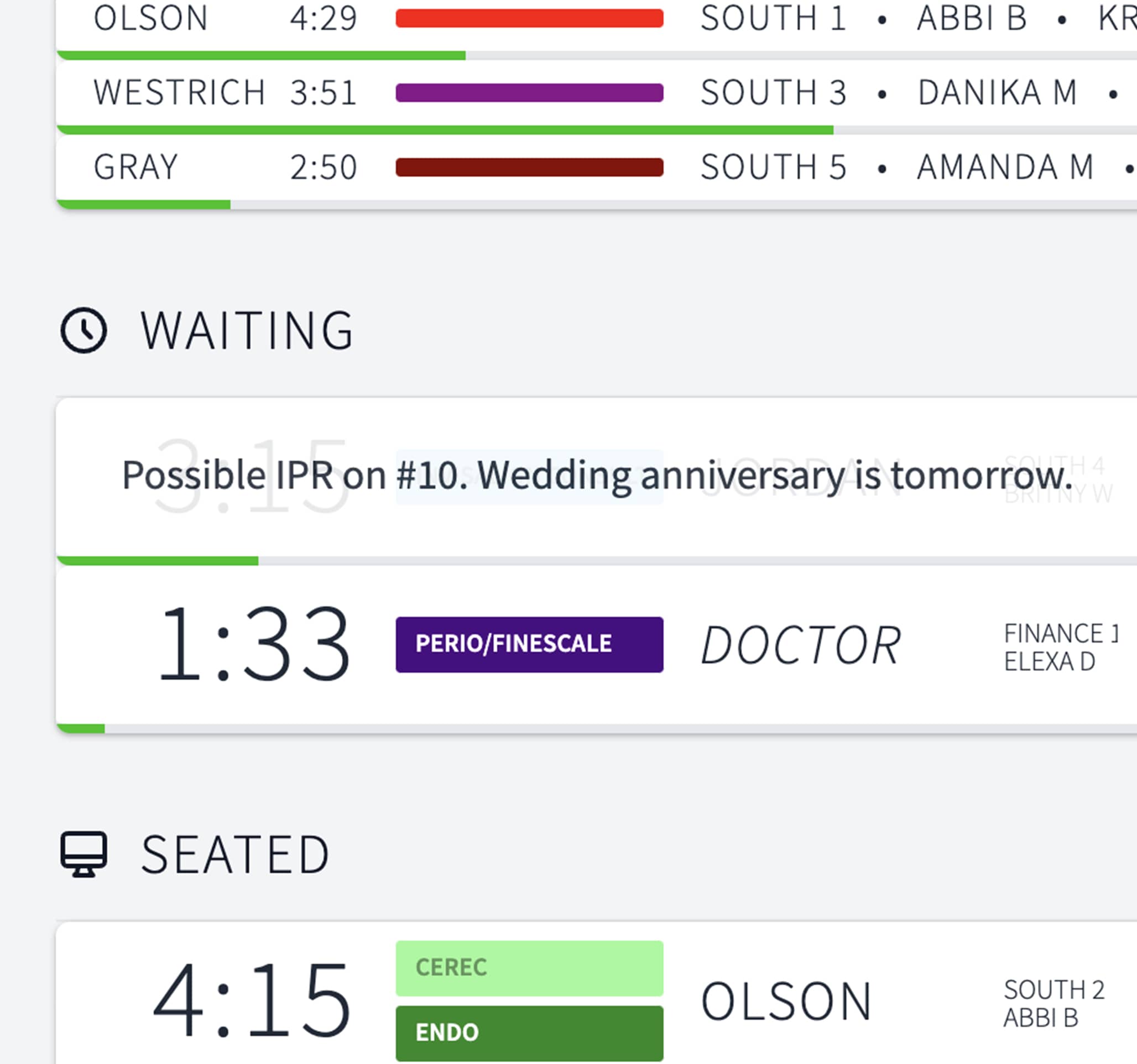
Task: Select the red color bar in OLSON row
Action: [x=529, y=18]
